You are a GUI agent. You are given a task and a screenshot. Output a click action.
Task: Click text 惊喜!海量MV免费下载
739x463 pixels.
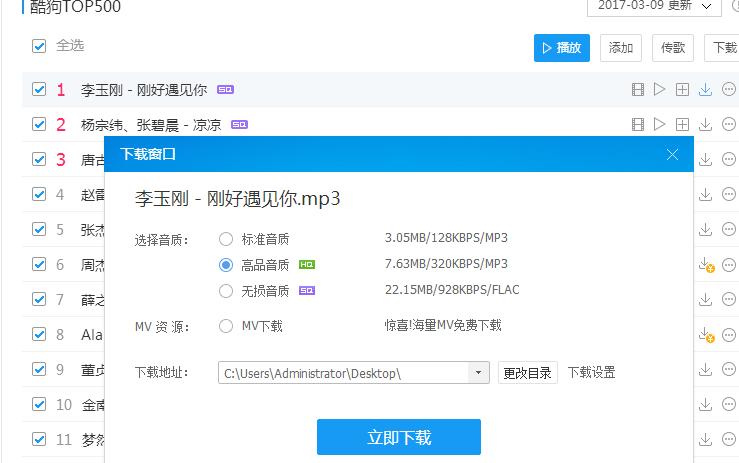pyautogui.click(x=443, y=325)
